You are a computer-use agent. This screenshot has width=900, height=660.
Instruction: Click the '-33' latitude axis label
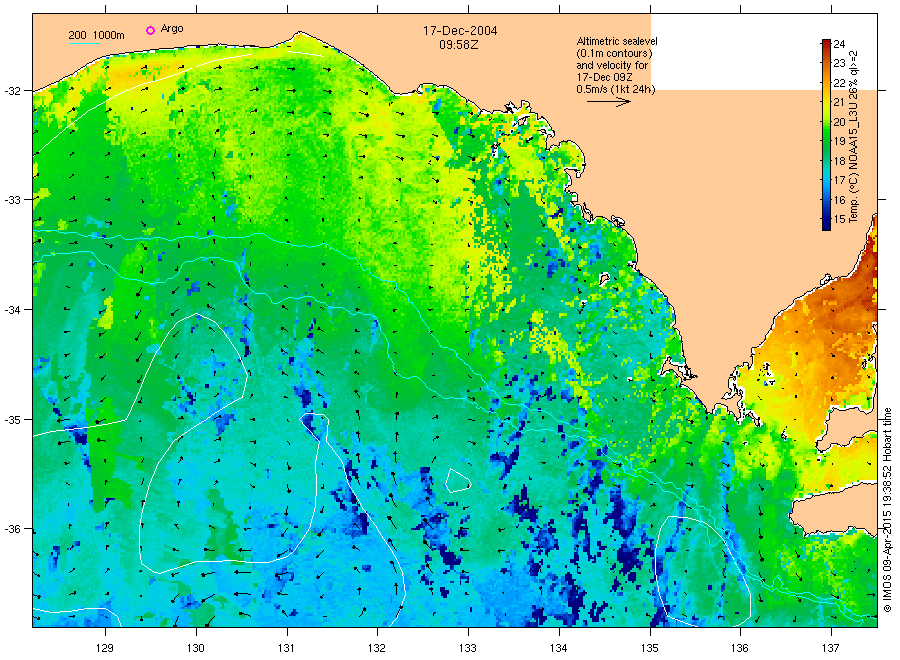[x=12, y=200]
